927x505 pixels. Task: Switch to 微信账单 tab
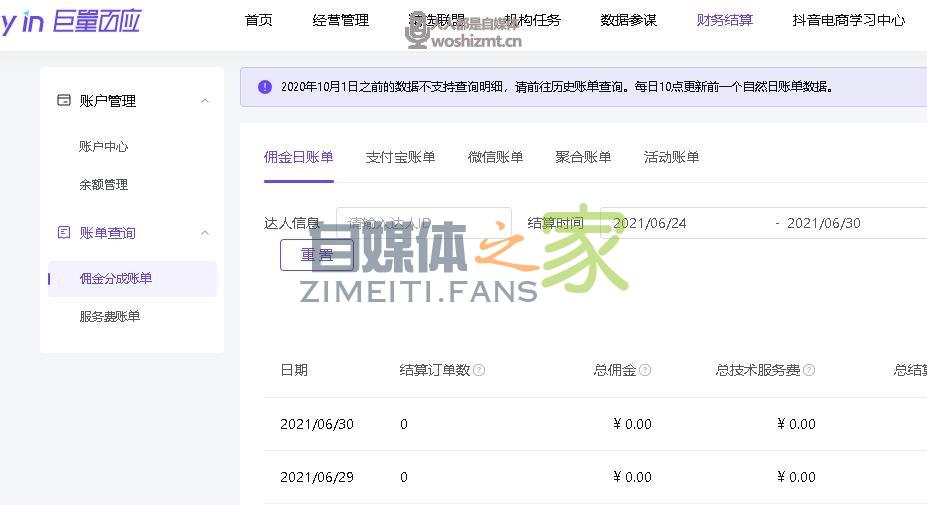(x=495, y=157)
